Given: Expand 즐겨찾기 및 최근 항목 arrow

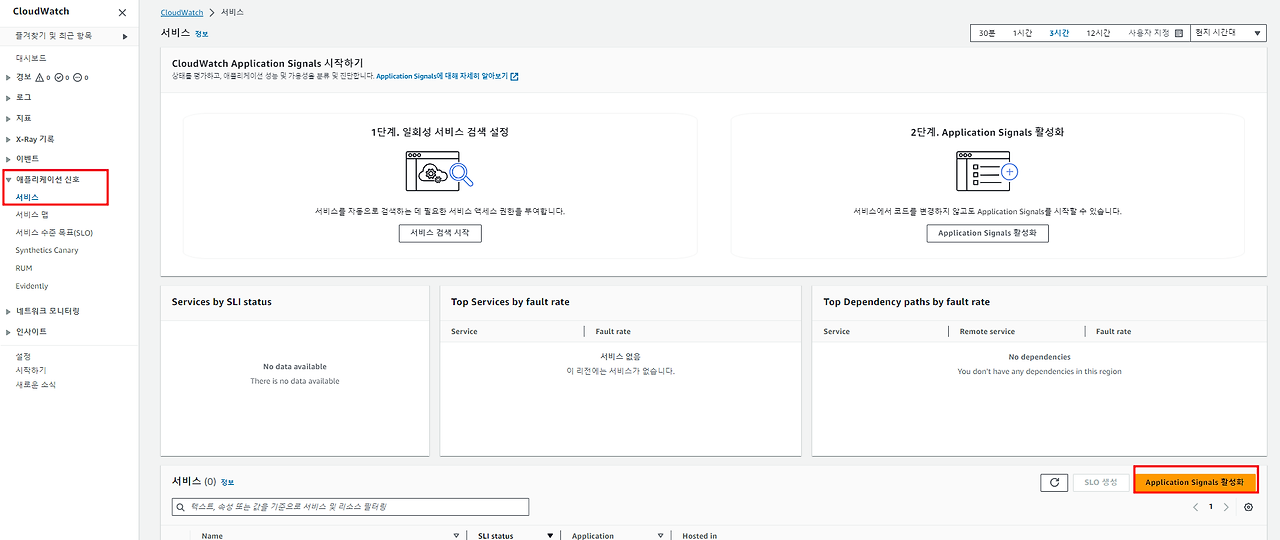Looking at the screenshot, I should [125, 36].
